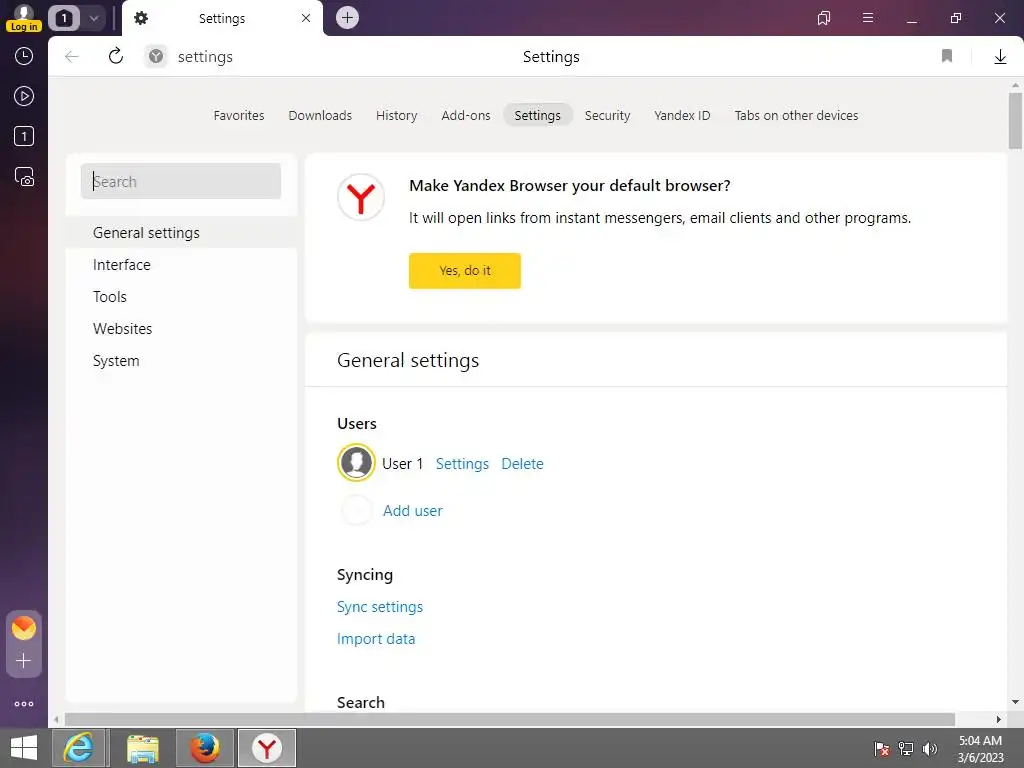Select Tools in the sidebar
This screenshot has width=1024, height=768.
[181, 296]
